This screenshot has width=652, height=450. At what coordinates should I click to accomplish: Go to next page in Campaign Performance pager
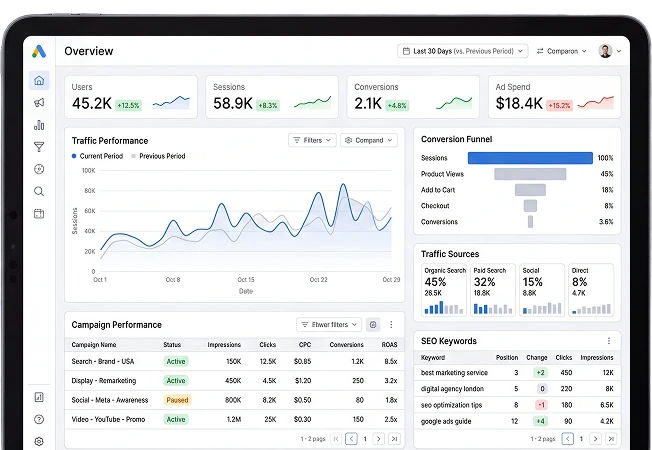tap(378, 438)
